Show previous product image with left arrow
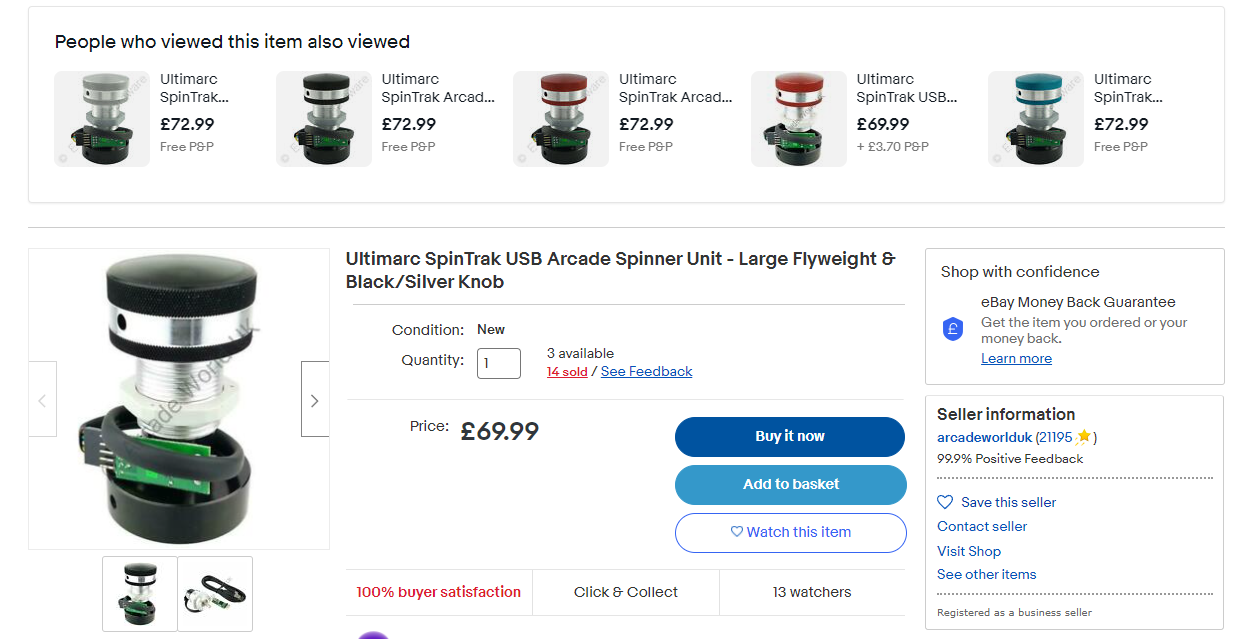This screenshot has width=1249, height=639. pos(42,399)
